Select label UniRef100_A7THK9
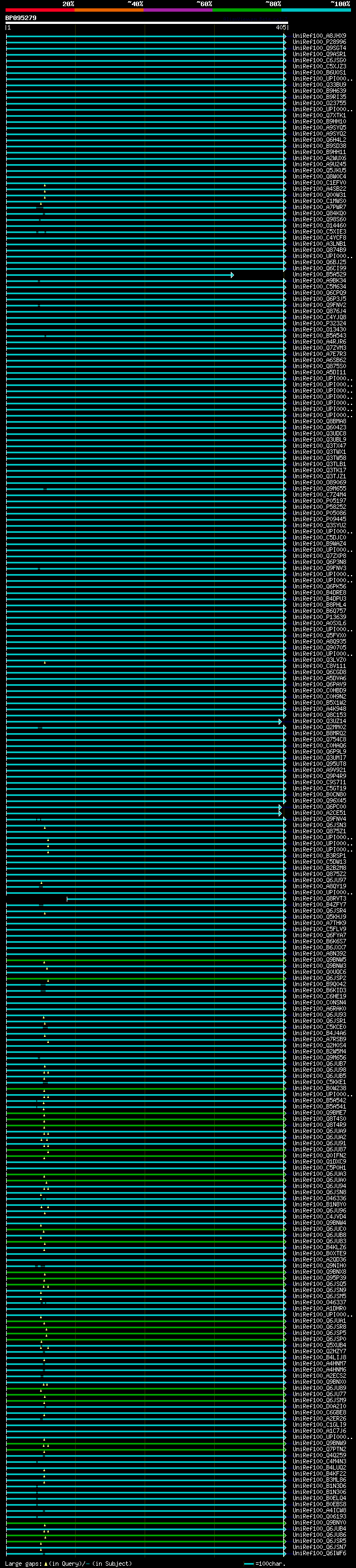 pos(319,923)
